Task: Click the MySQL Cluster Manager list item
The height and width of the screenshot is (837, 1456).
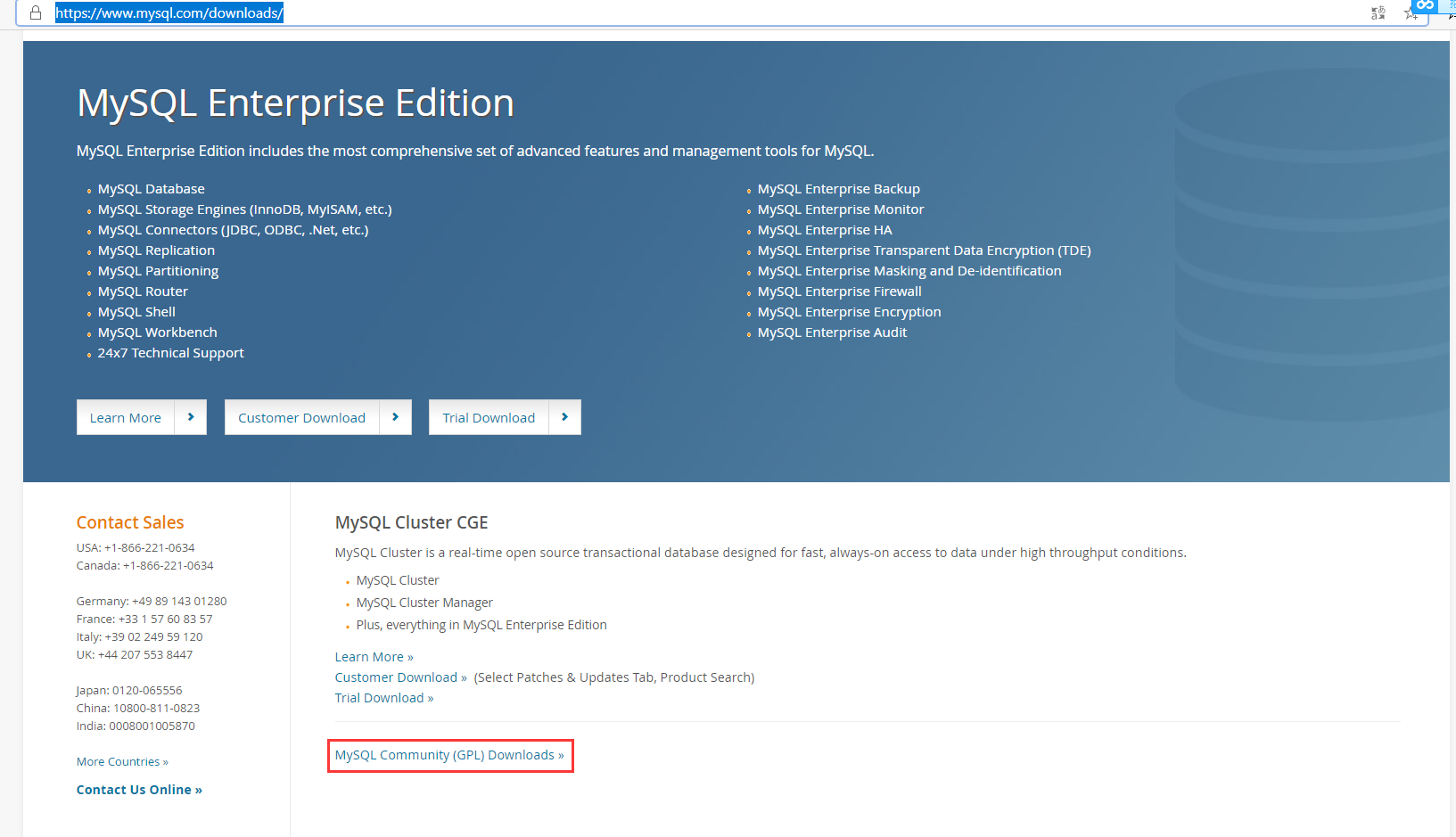Action: 424,603
